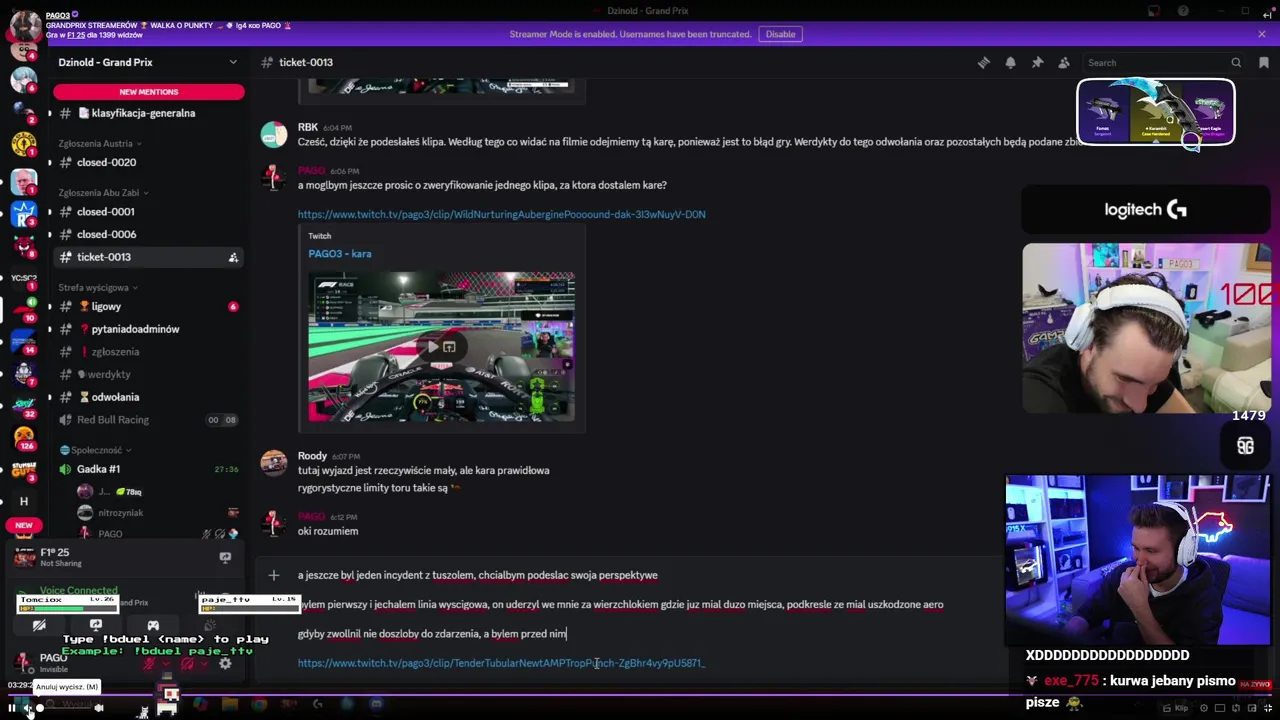Click Roody's avatar in the chat
Viewport: 1280px width, 720px height.
[x=274, y=463]
